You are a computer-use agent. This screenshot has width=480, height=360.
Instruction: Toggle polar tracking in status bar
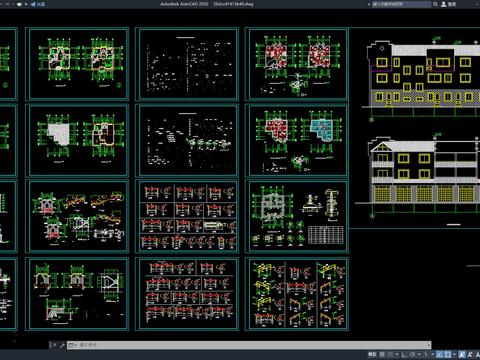(412, 354)
